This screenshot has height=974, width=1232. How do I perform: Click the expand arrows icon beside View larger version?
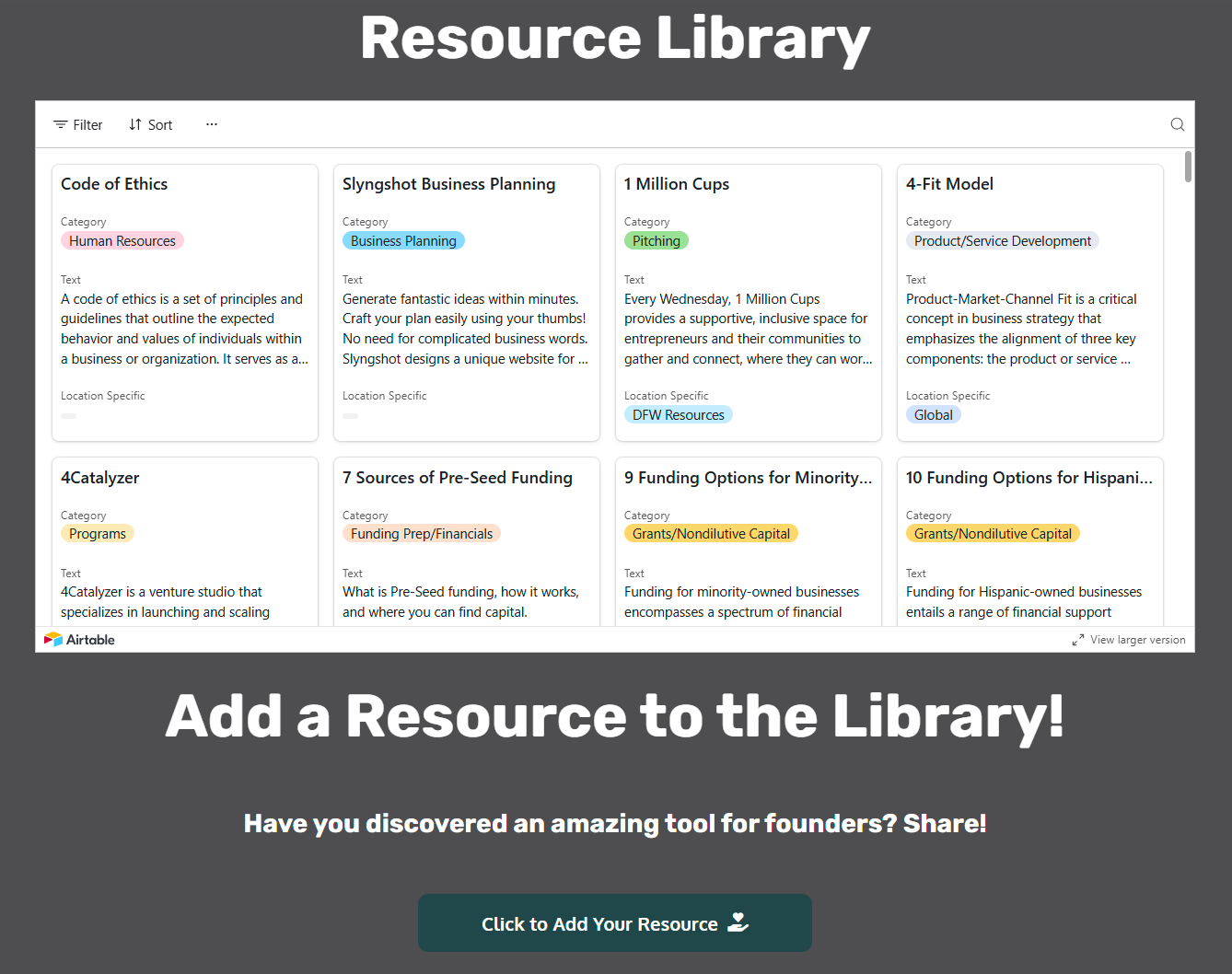pyautogui.click(x=1077, y=640)
